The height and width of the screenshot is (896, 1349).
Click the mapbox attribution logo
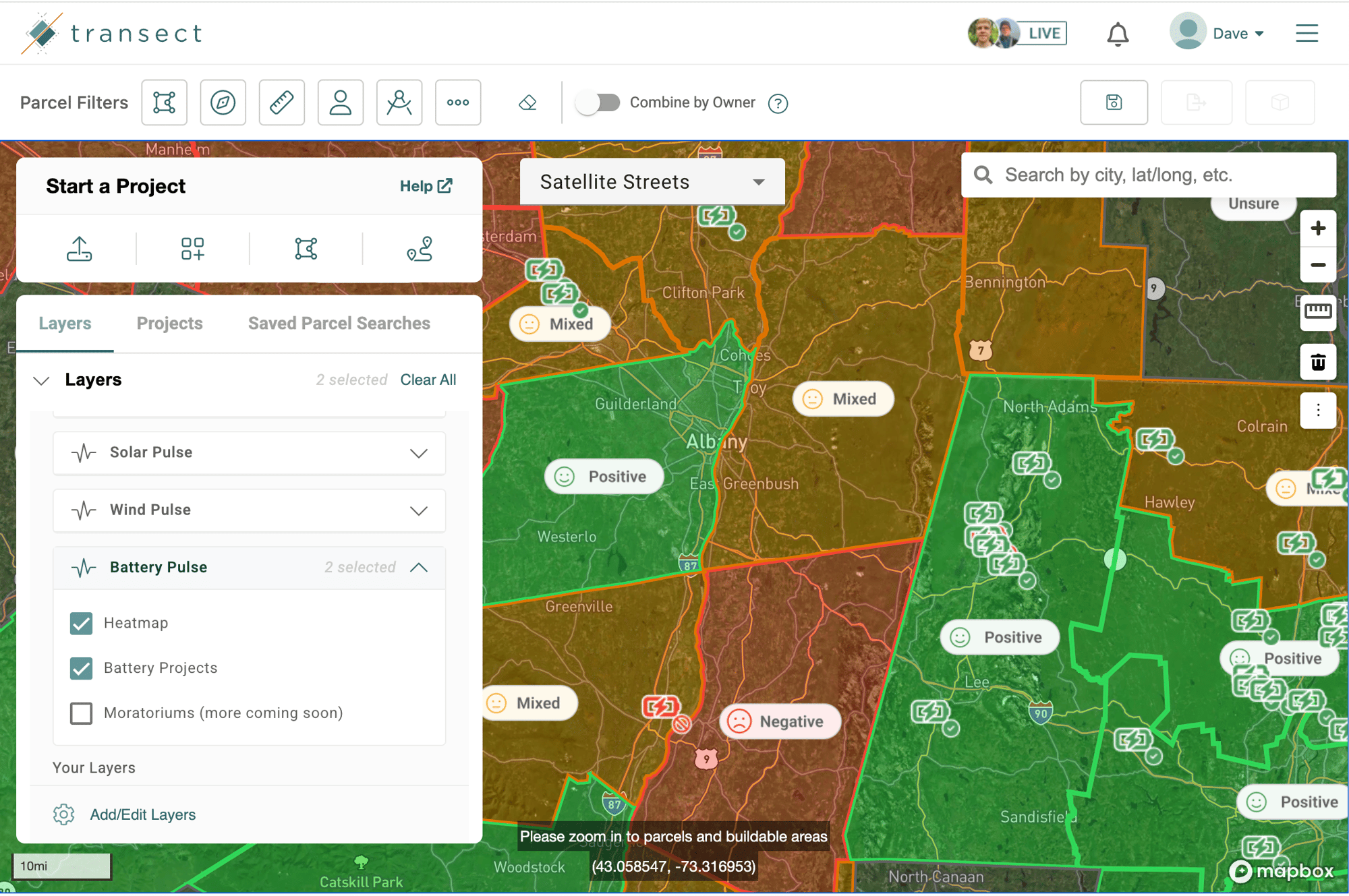[x=1282, y=871]
